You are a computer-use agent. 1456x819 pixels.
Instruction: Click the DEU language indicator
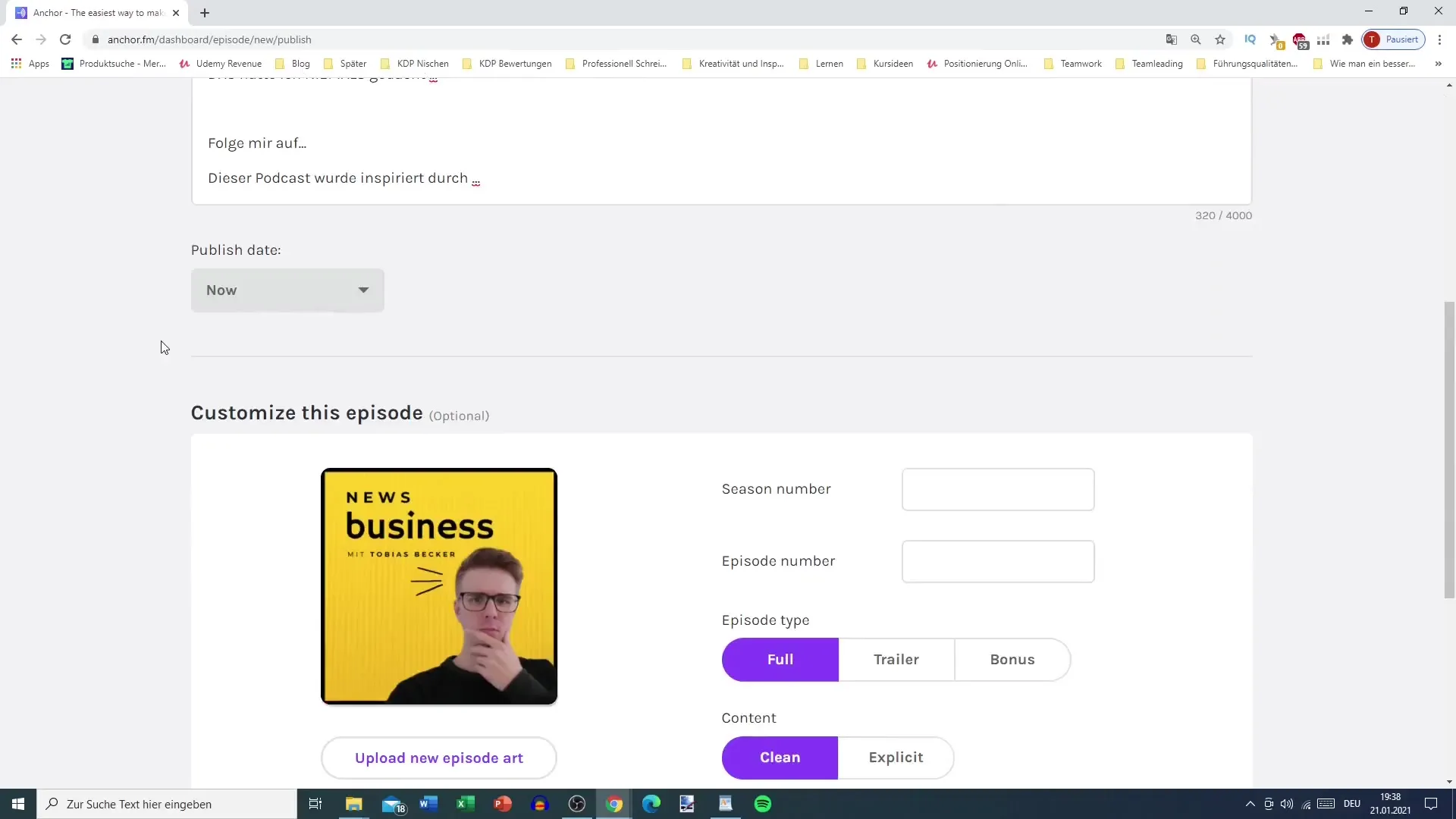pyautogui.click(x=1352, y=804)
